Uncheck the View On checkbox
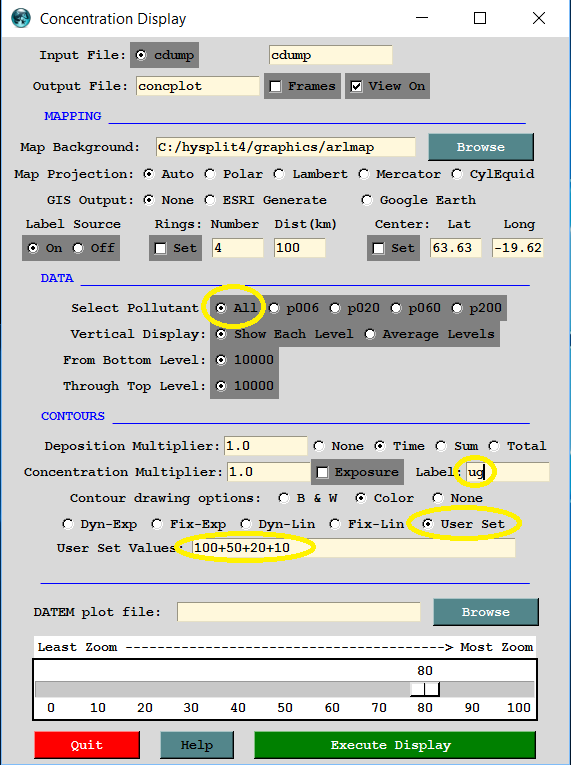571x765 pixels. click(x=356, y=86)
